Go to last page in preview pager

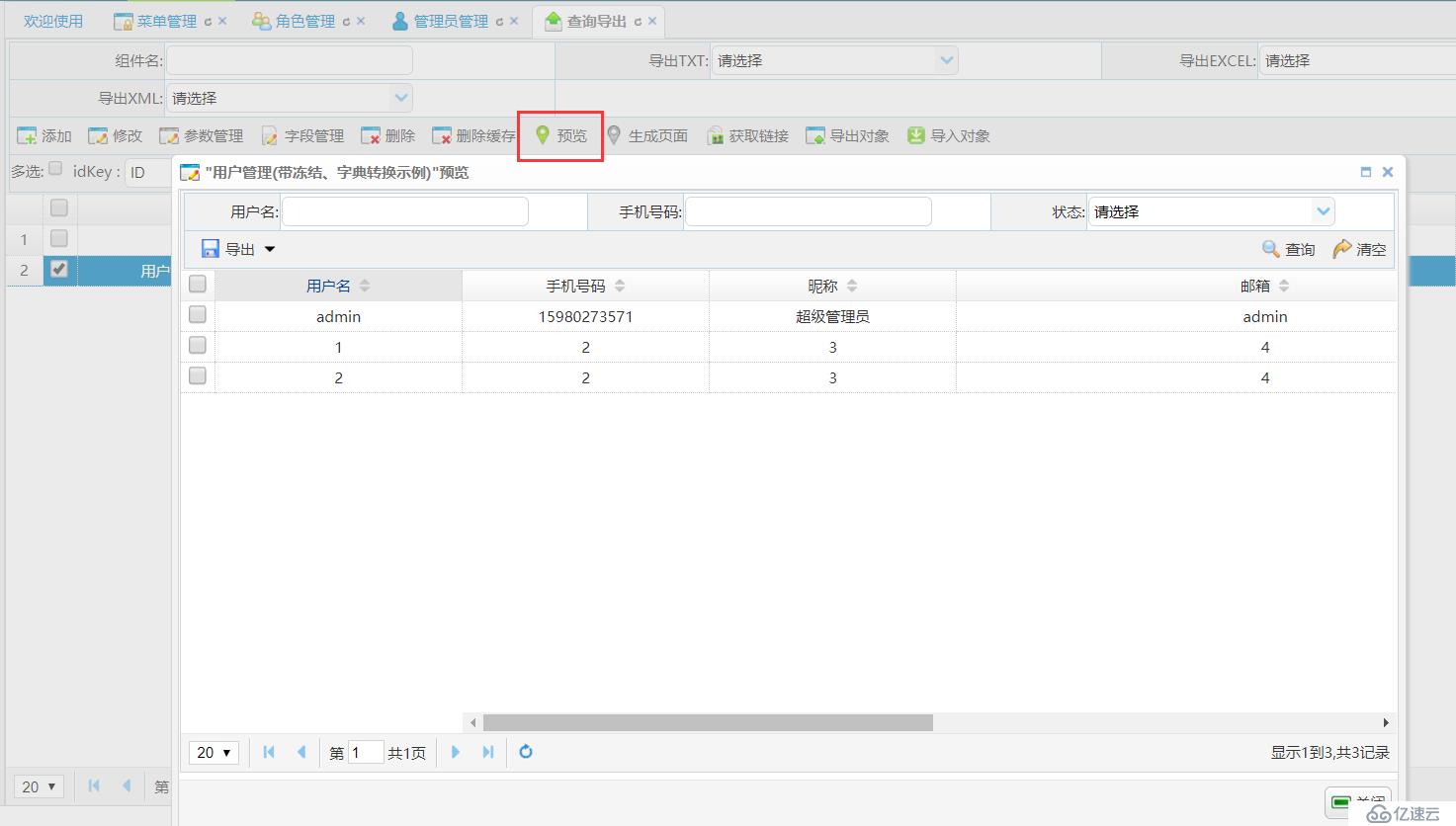tap(488, 752)
